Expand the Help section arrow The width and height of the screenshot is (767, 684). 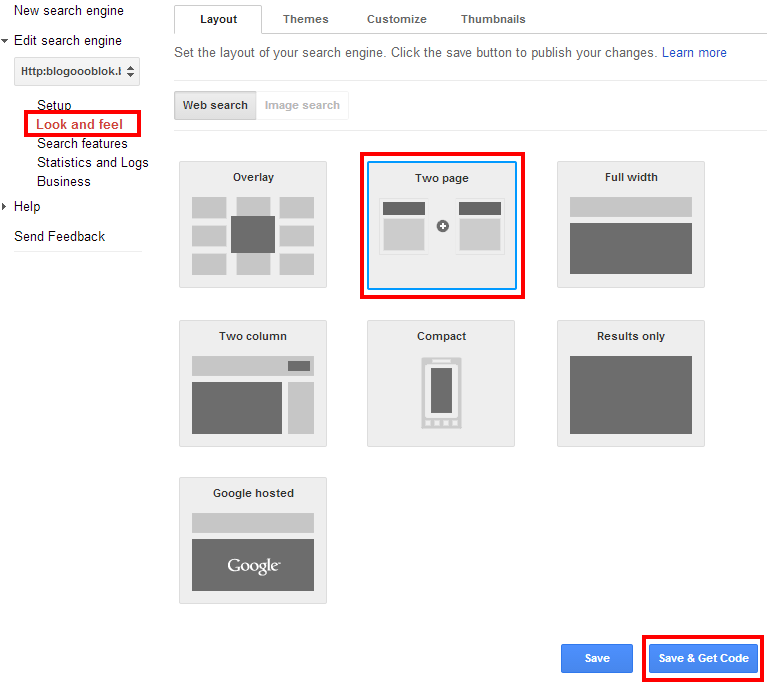pyautogui.click(x=4, y=206)
